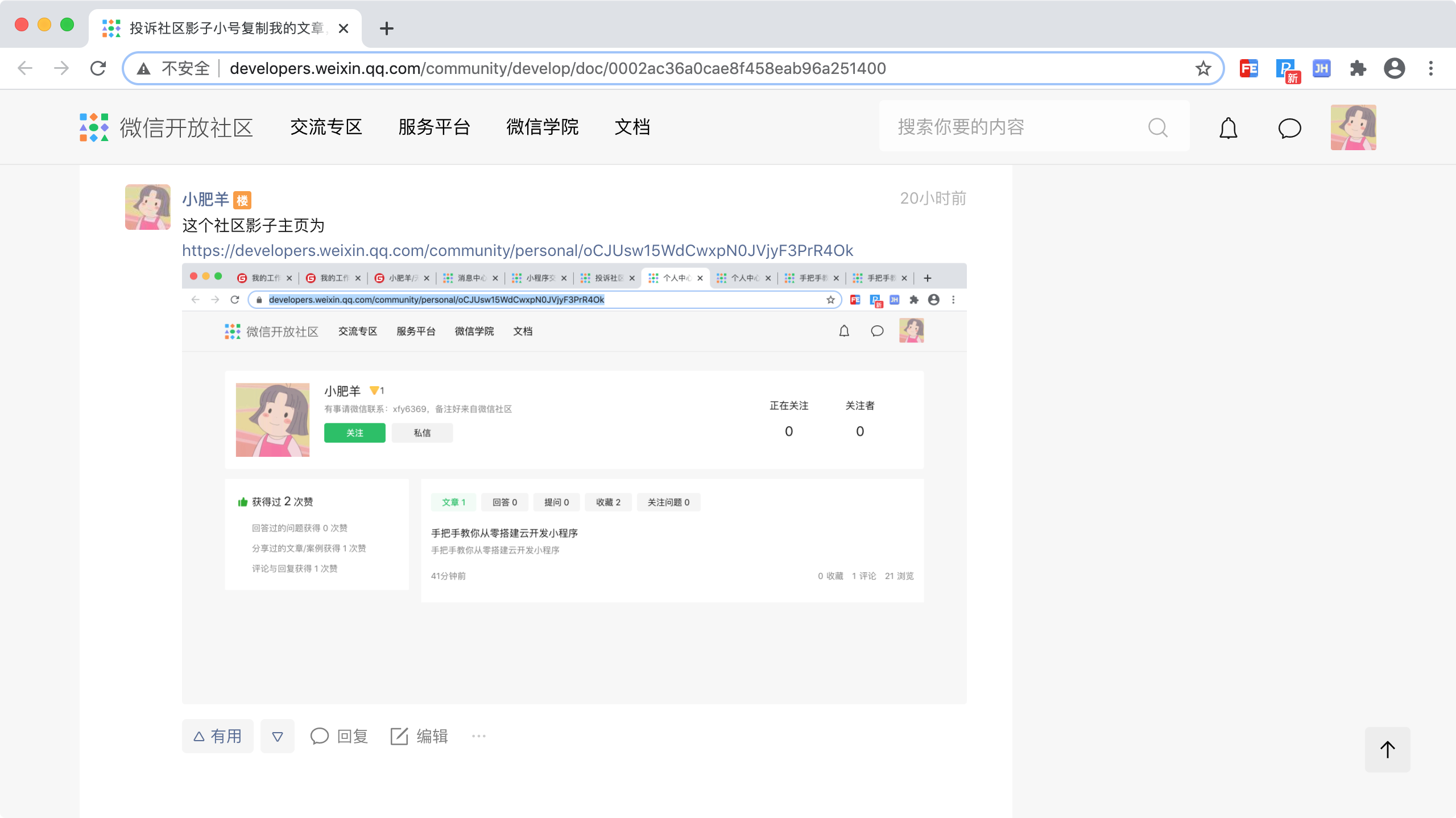Open the shadow account personal page link

(517, 250)
